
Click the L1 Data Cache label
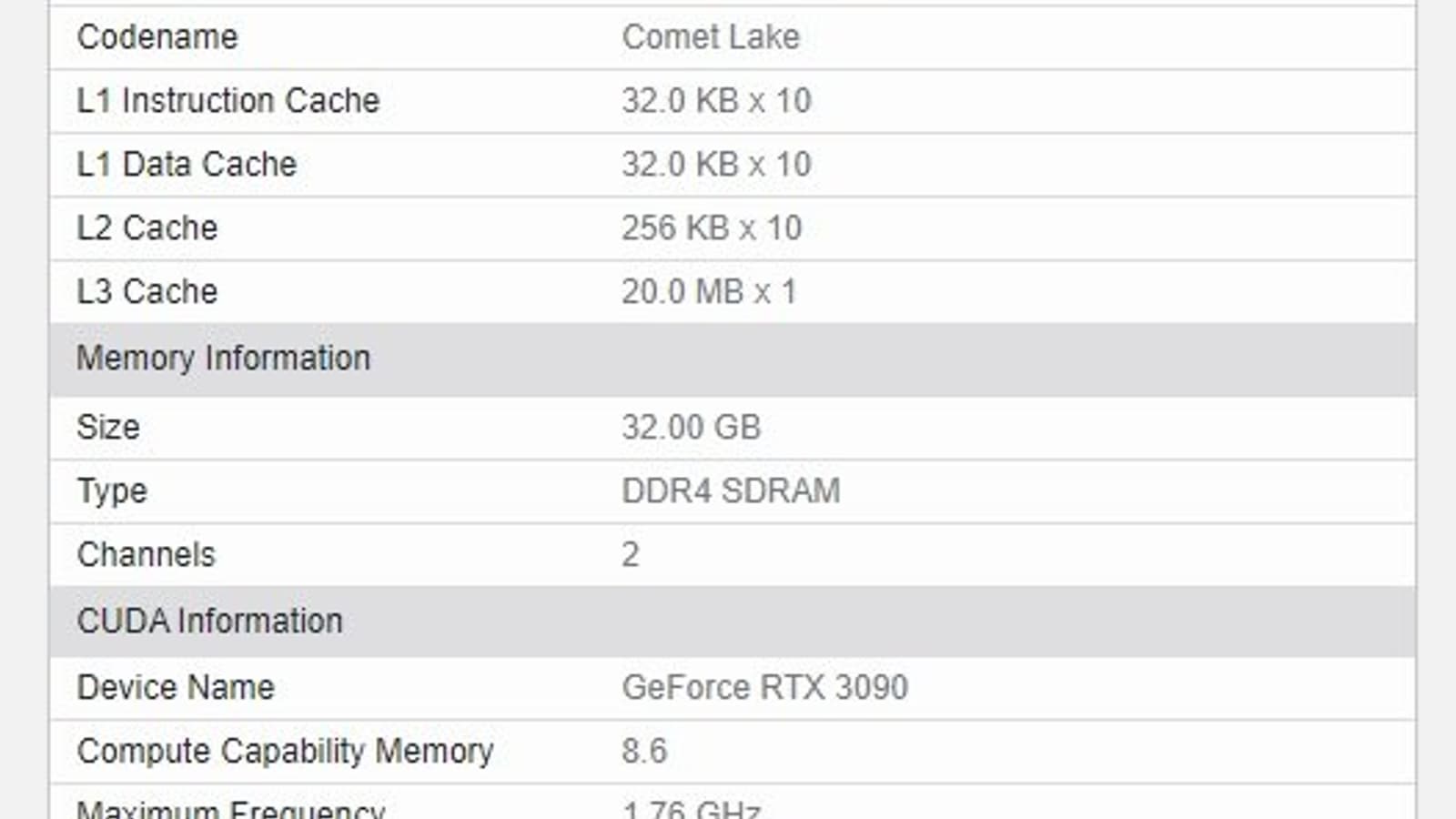click(187, 165)
